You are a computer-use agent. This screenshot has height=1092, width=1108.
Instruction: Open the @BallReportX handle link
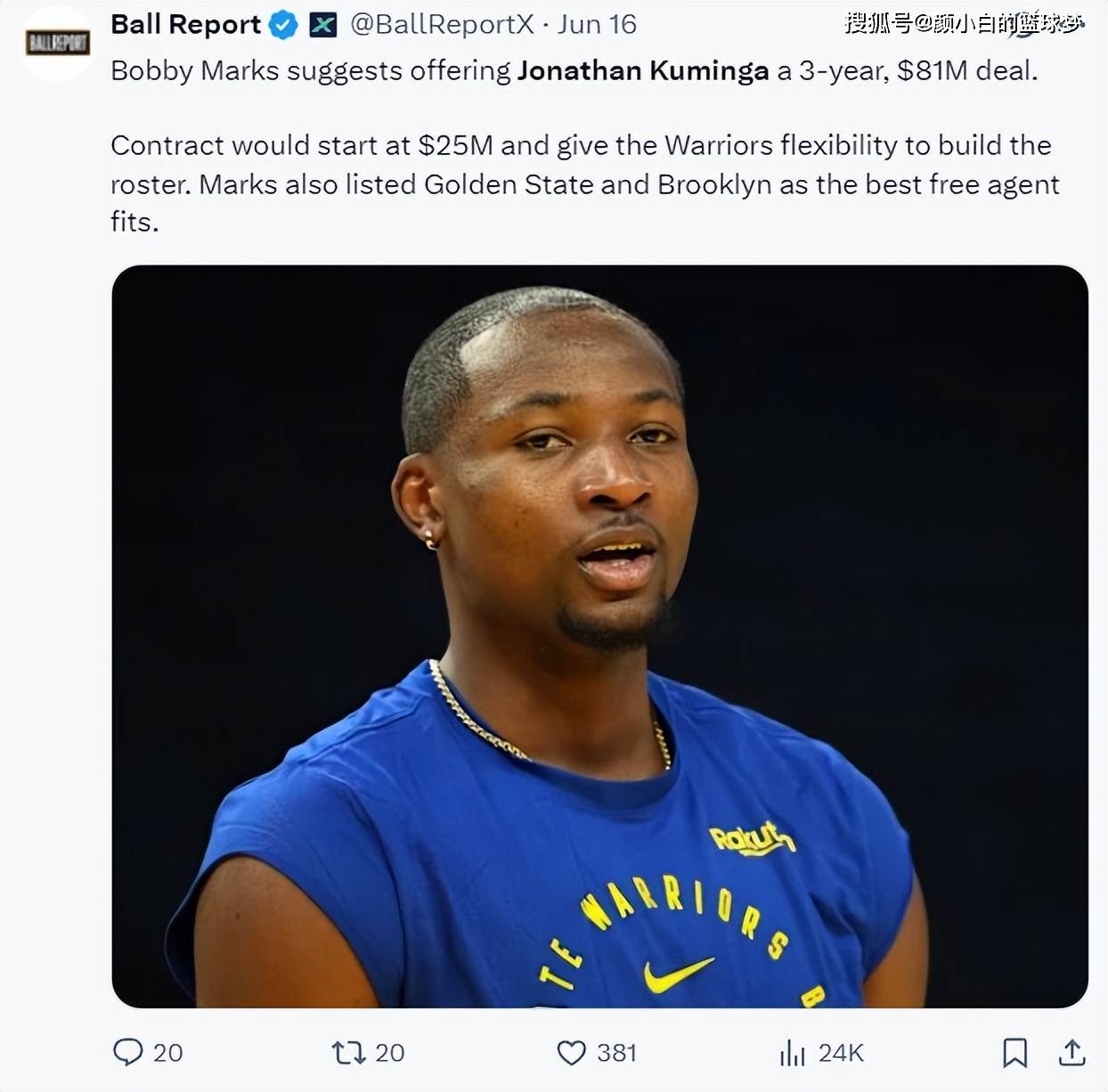[x=443, y=25]
